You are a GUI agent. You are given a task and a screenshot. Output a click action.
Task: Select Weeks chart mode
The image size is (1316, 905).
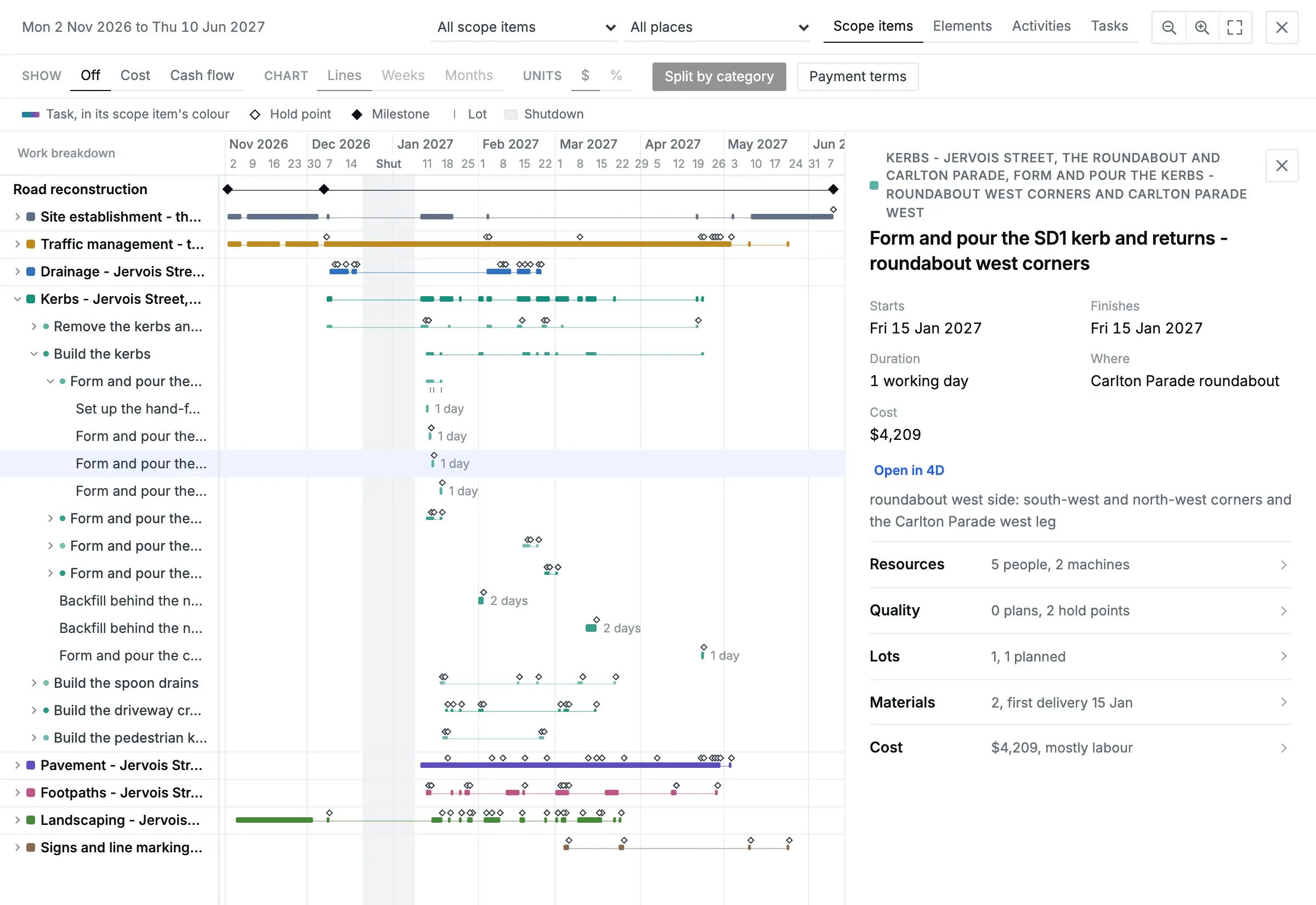coord(403,76)
